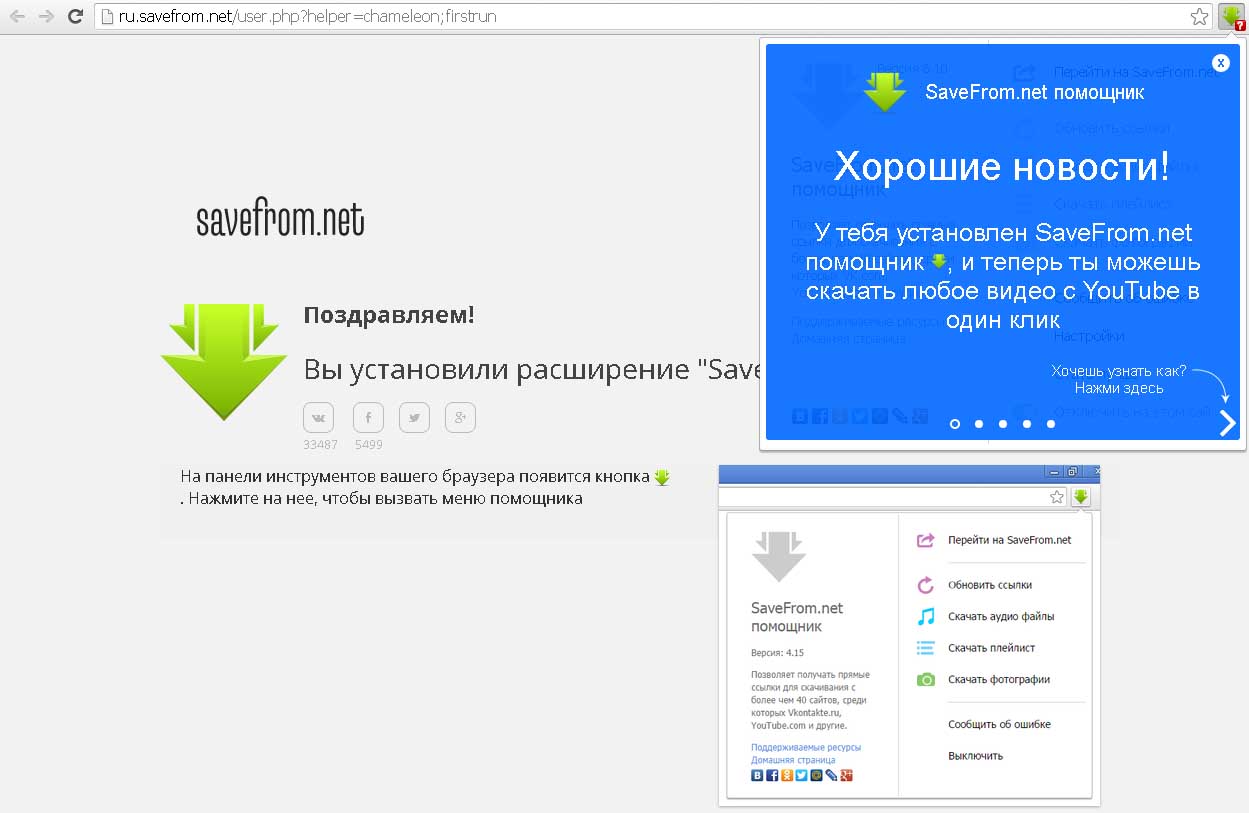Click the VK share count 33487
Viewport: 1249px width, 813px height.
(x=320, y=445)
